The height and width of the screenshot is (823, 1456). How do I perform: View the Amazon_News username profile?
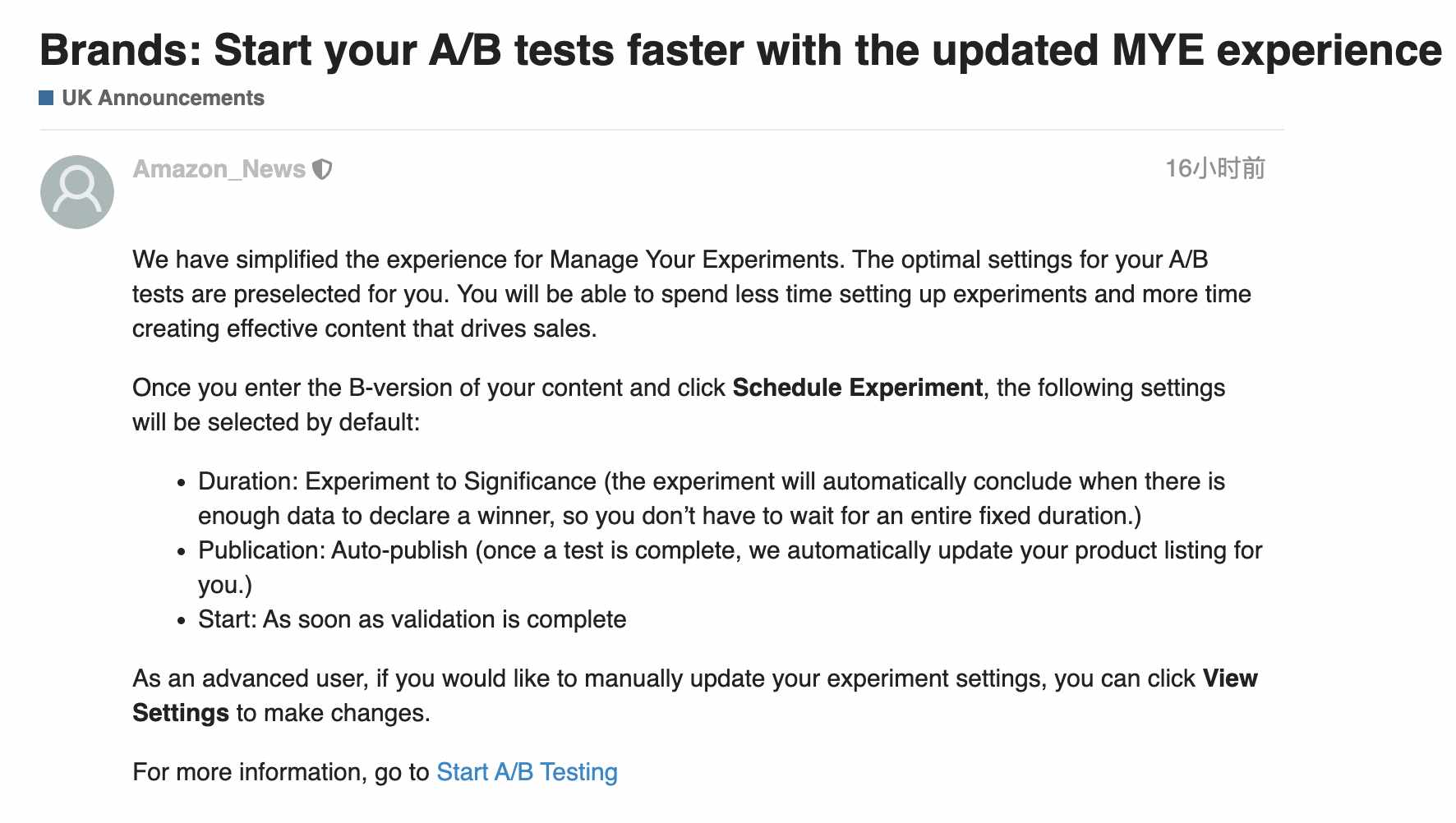(x=219, y=169)
